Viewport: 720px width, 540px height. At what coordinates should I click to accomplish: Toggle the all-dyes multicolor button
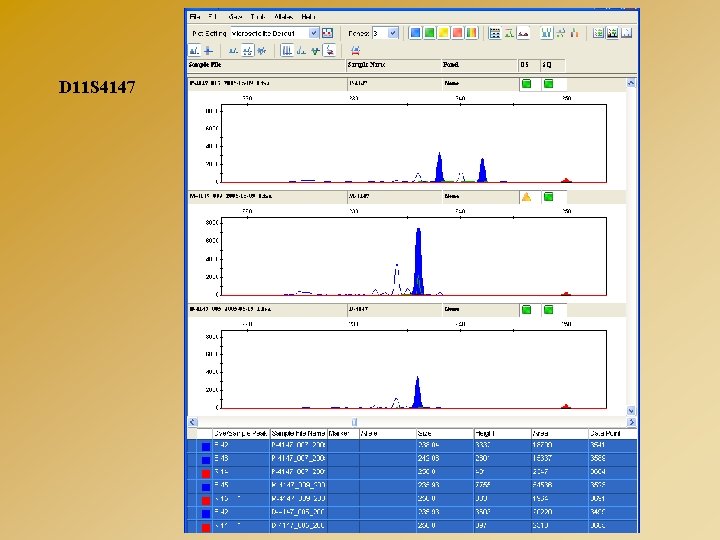[472, 33]
